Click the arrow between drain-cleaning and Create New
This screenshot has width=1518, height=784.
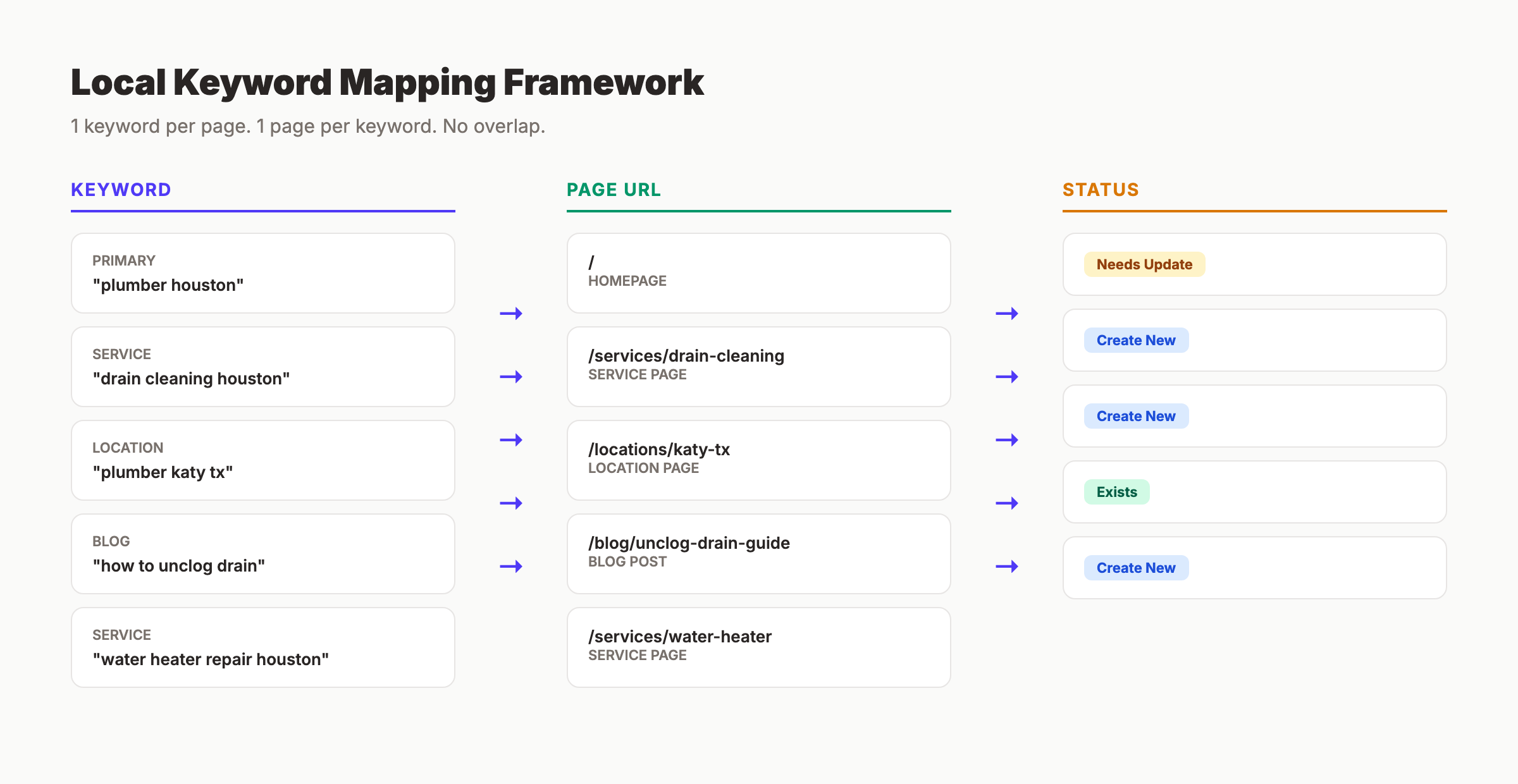tap(1008, 376)
